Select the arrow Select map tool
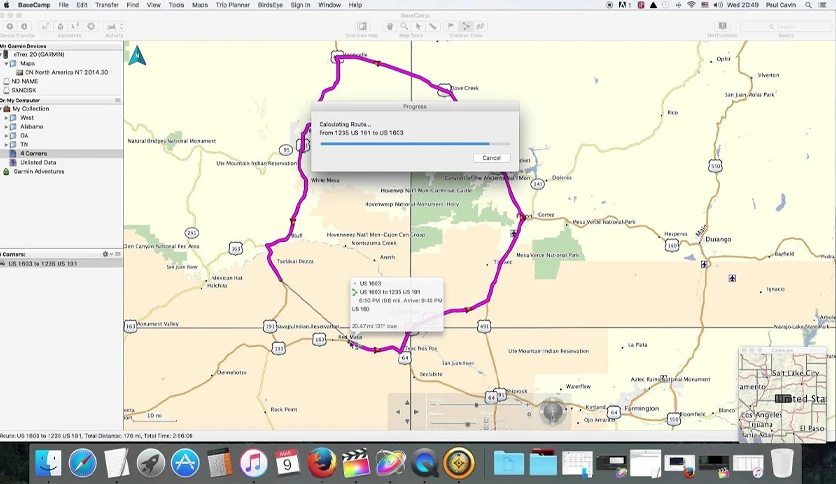The image size is (836, 484). tap(419, 26)
